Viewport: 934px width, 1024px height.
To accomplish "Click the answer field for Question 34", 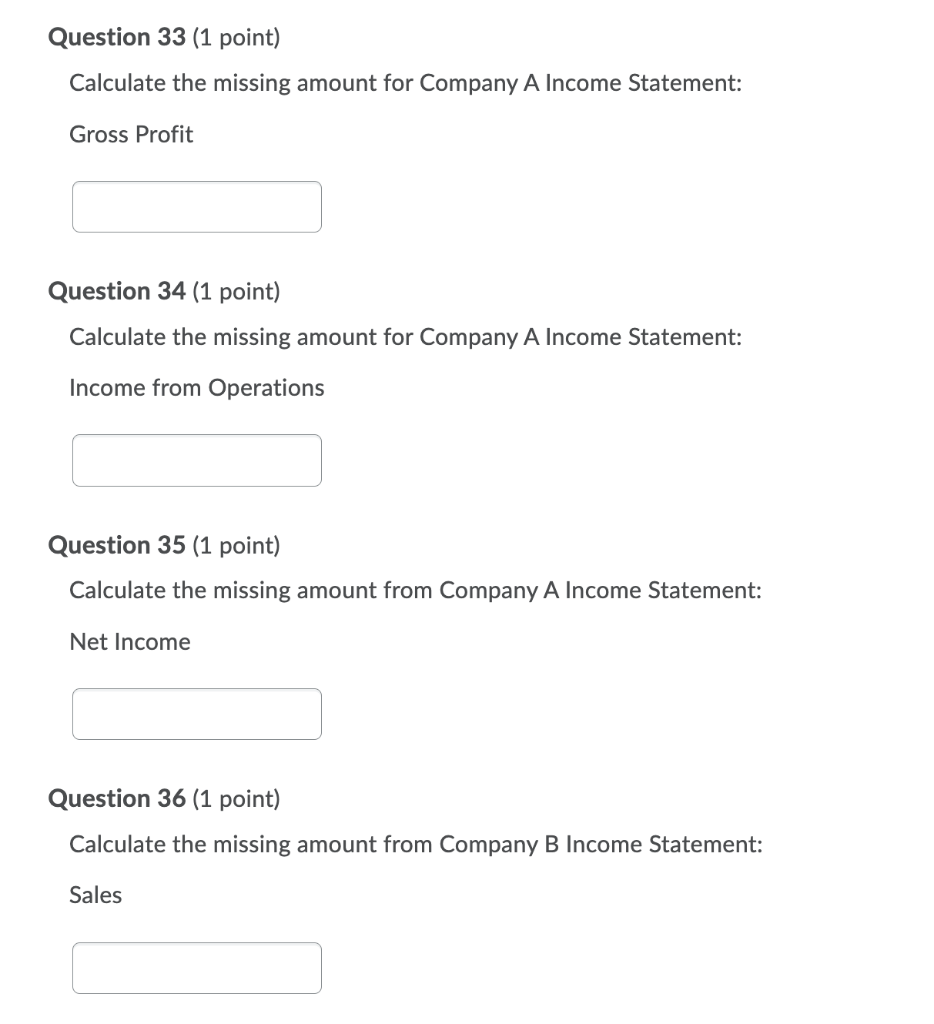I will 196,460.
